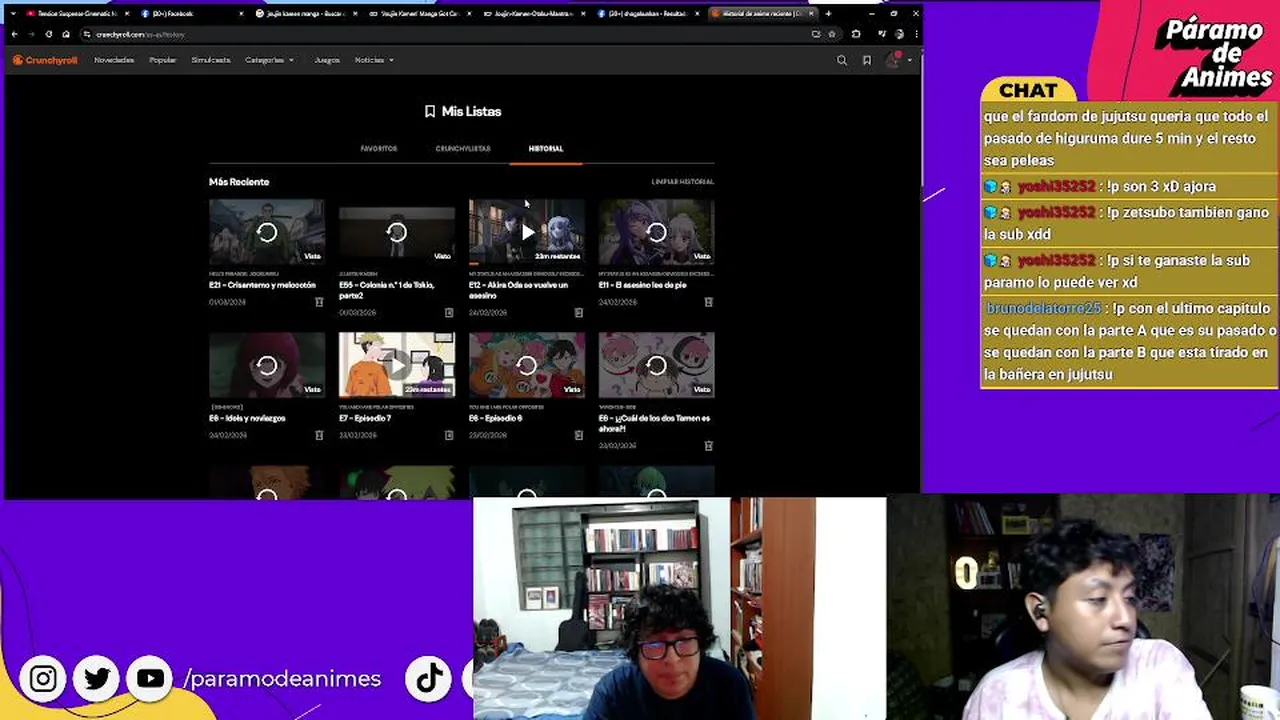Open the Popular menu item
This screenshot has width=1280, height=720.
pyautogui.click(x=163, y=60)
